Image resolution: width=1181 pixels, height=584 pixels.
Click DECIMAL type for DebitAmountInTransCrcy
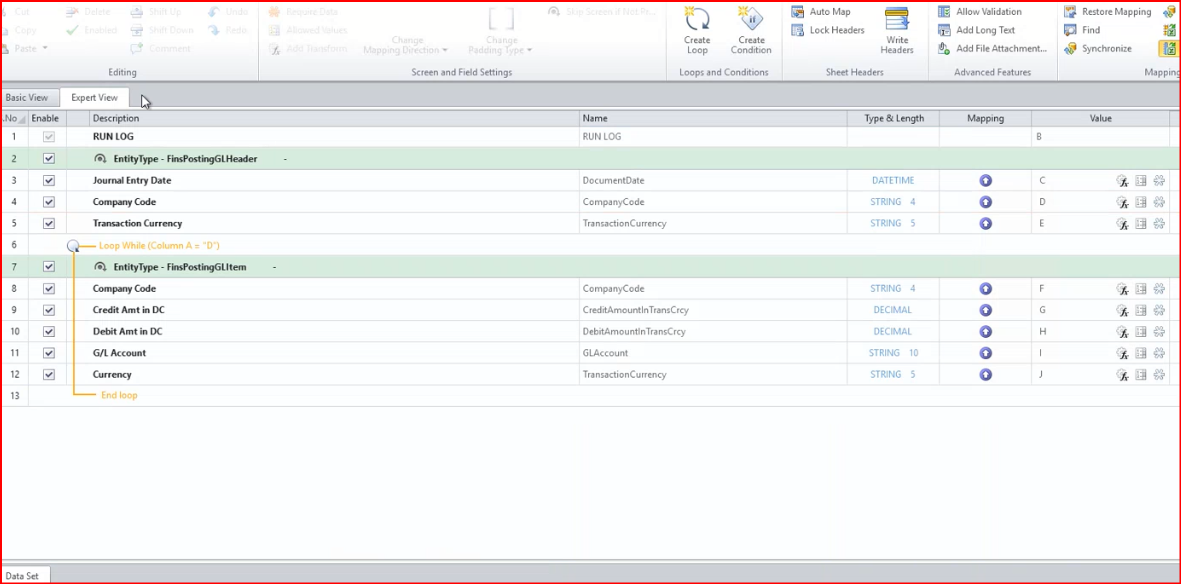pos(893,332)
